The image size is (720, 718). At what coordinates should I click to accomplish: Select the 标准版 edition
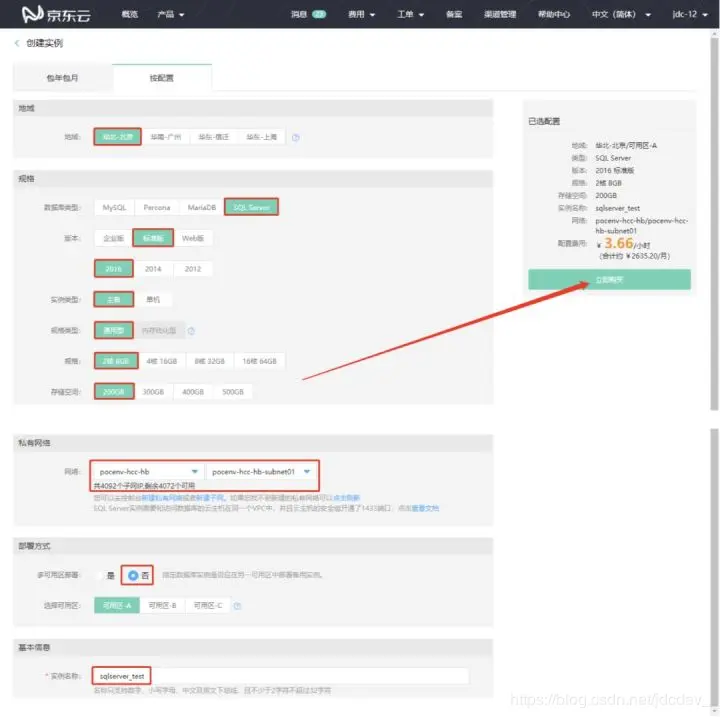153,238
